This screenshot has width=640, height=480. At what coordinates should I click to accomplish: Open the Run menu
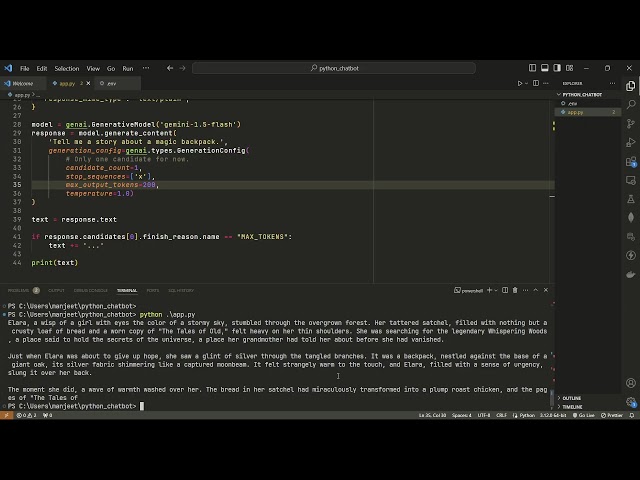(x=128, y=69)
